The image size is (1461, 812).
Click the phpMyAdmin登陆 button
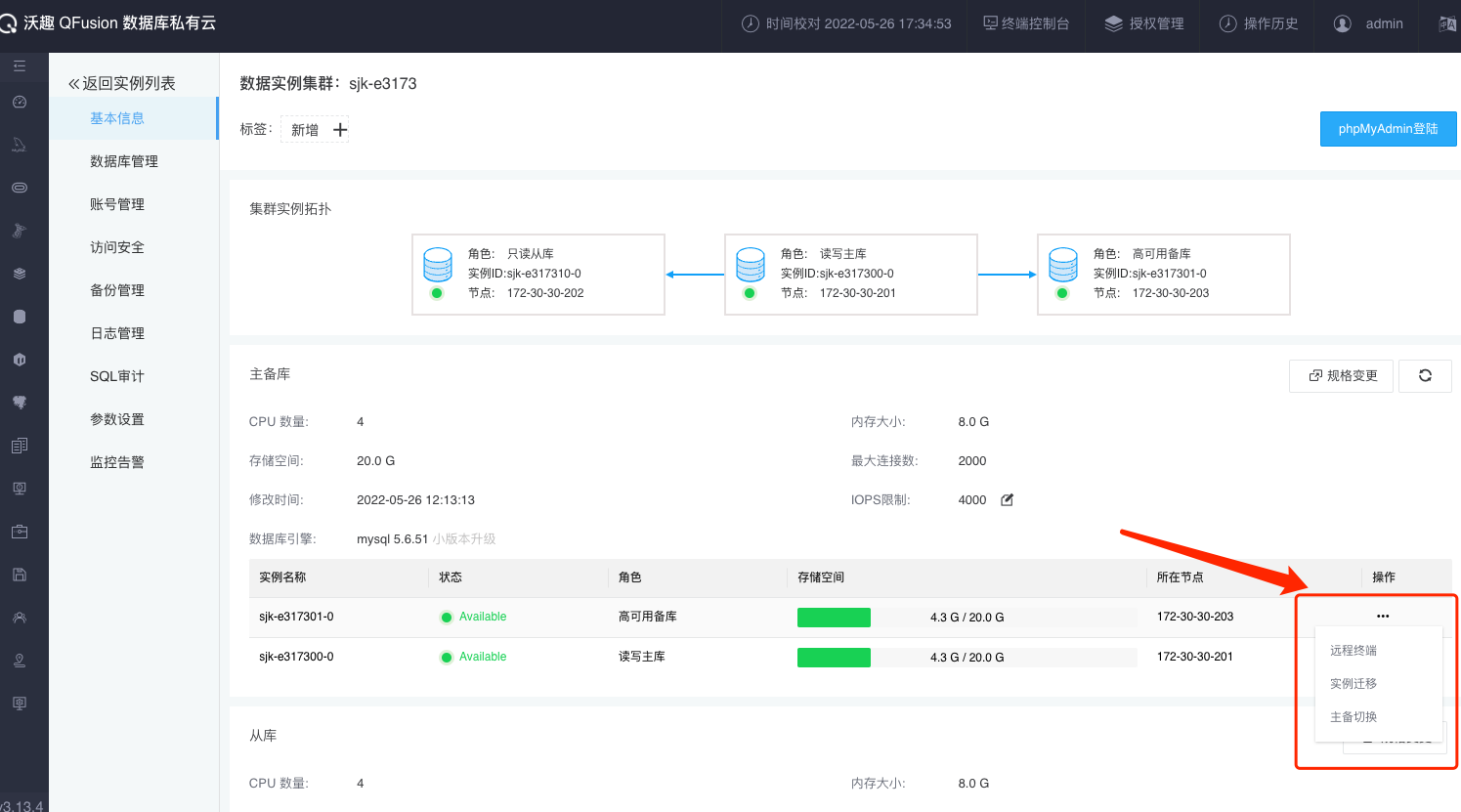click(x=1389, y=129)
